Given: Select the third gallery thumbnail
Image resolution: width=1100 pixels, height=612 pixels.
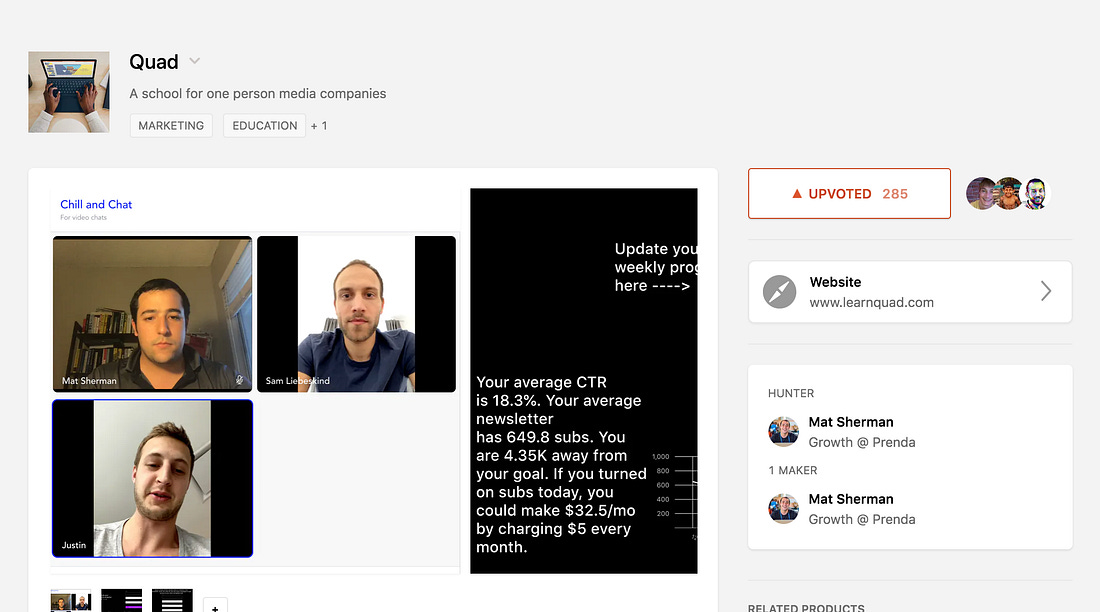Looking at the screenshot, I should [x=172, y=601].
